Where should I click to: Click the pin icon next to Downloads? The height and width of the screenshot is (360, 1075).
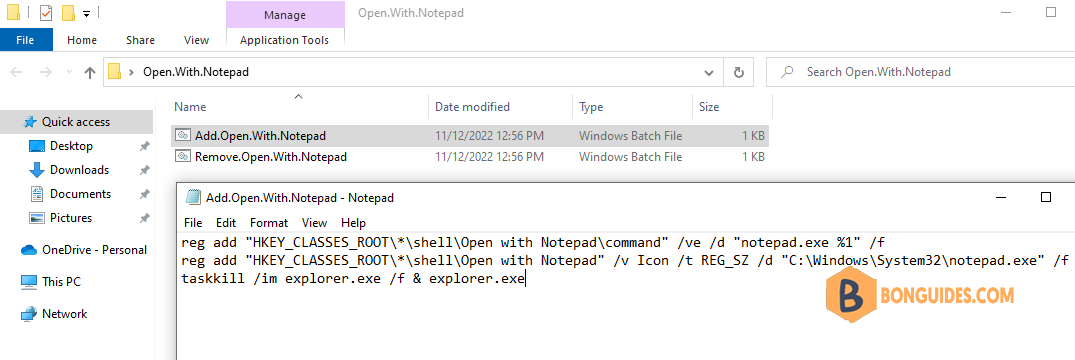click(144, 170)
